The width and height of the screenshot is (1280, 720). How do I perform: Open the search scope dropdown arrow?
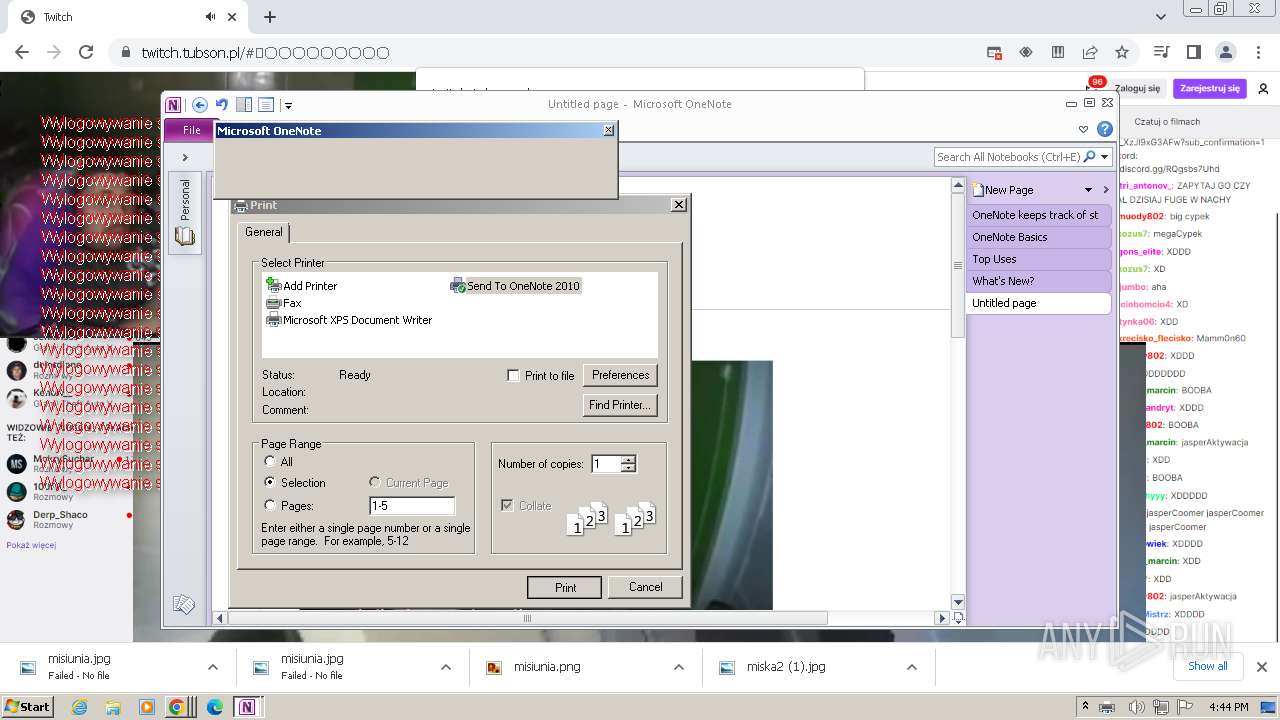[1105, 157]
